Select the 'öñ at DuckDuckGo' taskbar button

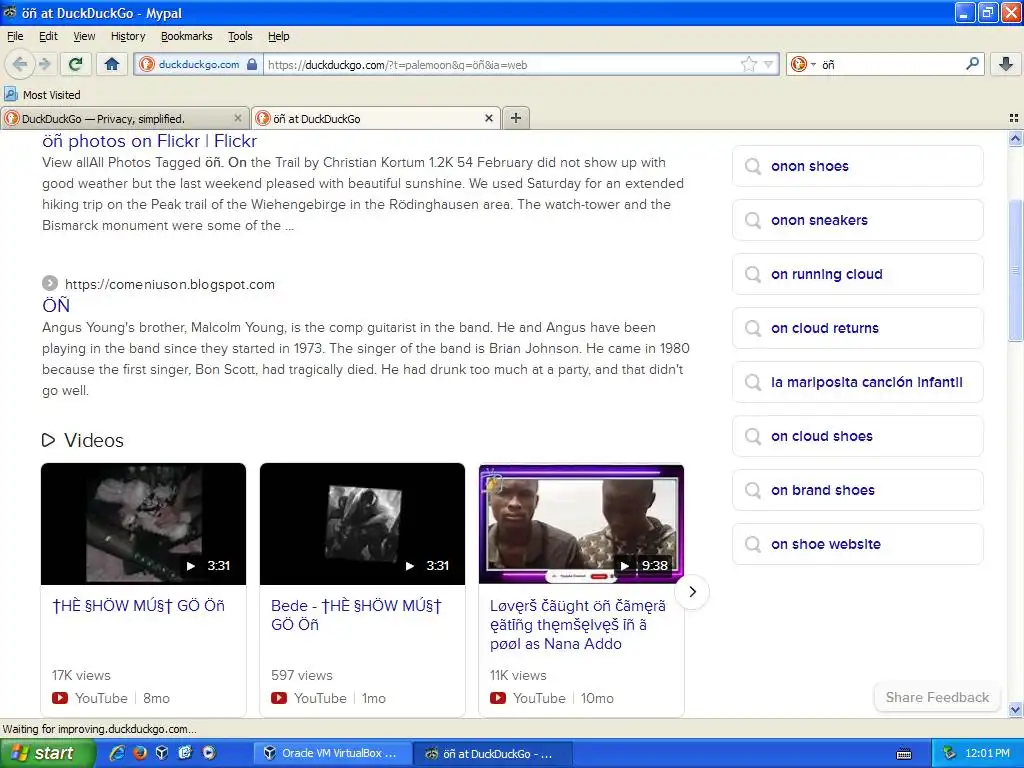(494, 753)
